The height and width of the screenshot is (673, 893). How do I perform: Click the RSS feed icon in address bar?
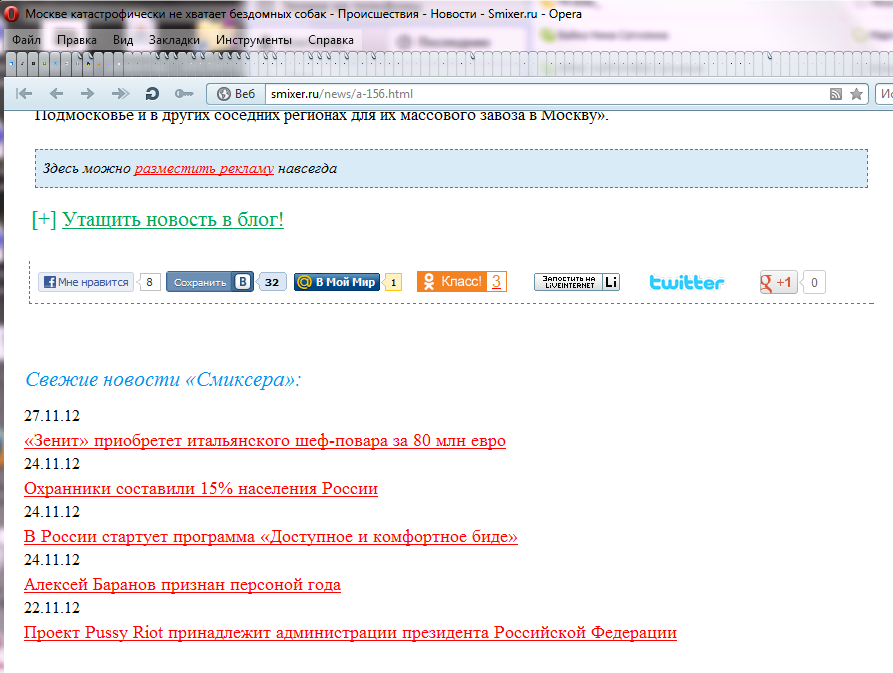tap(835, 94)
